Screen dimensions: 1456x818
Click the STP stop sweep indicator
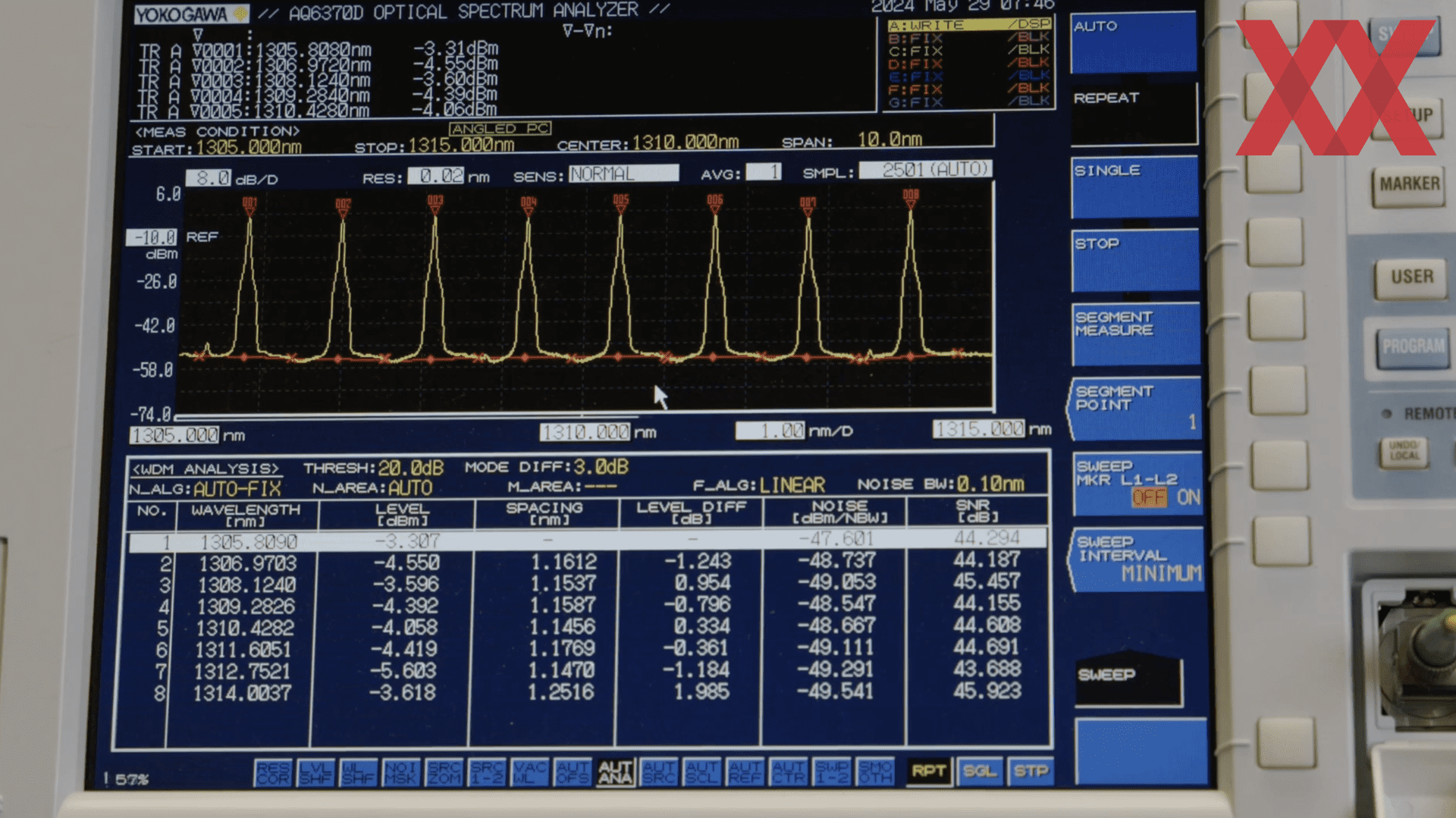pos(1031,771)
